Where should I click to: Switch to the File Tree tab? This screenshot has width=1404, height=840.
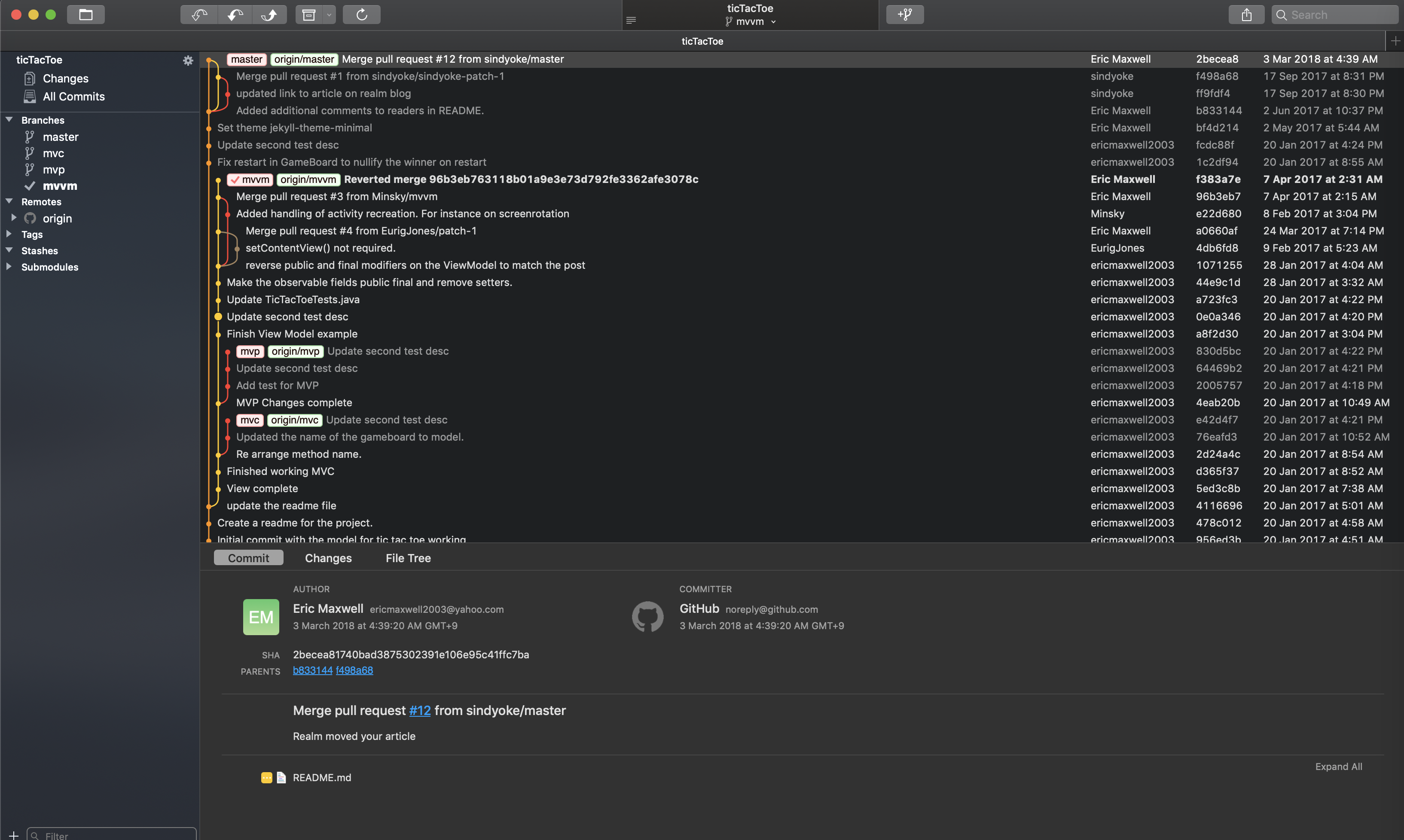[x=408, y=558]
